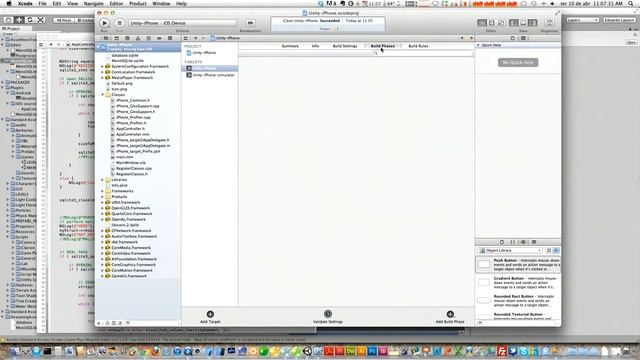This screenshot has height=360, width=640.
Task: Collapse the Classes folder
Action: point(102,95)
